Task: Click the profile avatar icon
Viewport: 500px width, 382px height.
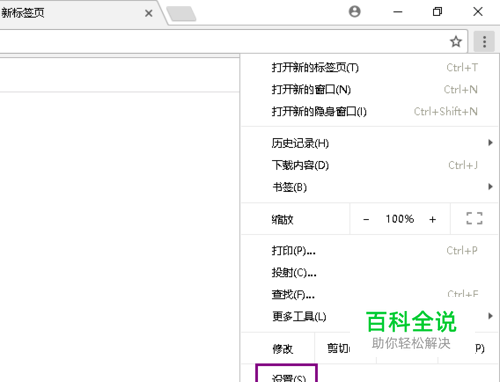Action: coord(354,12)
